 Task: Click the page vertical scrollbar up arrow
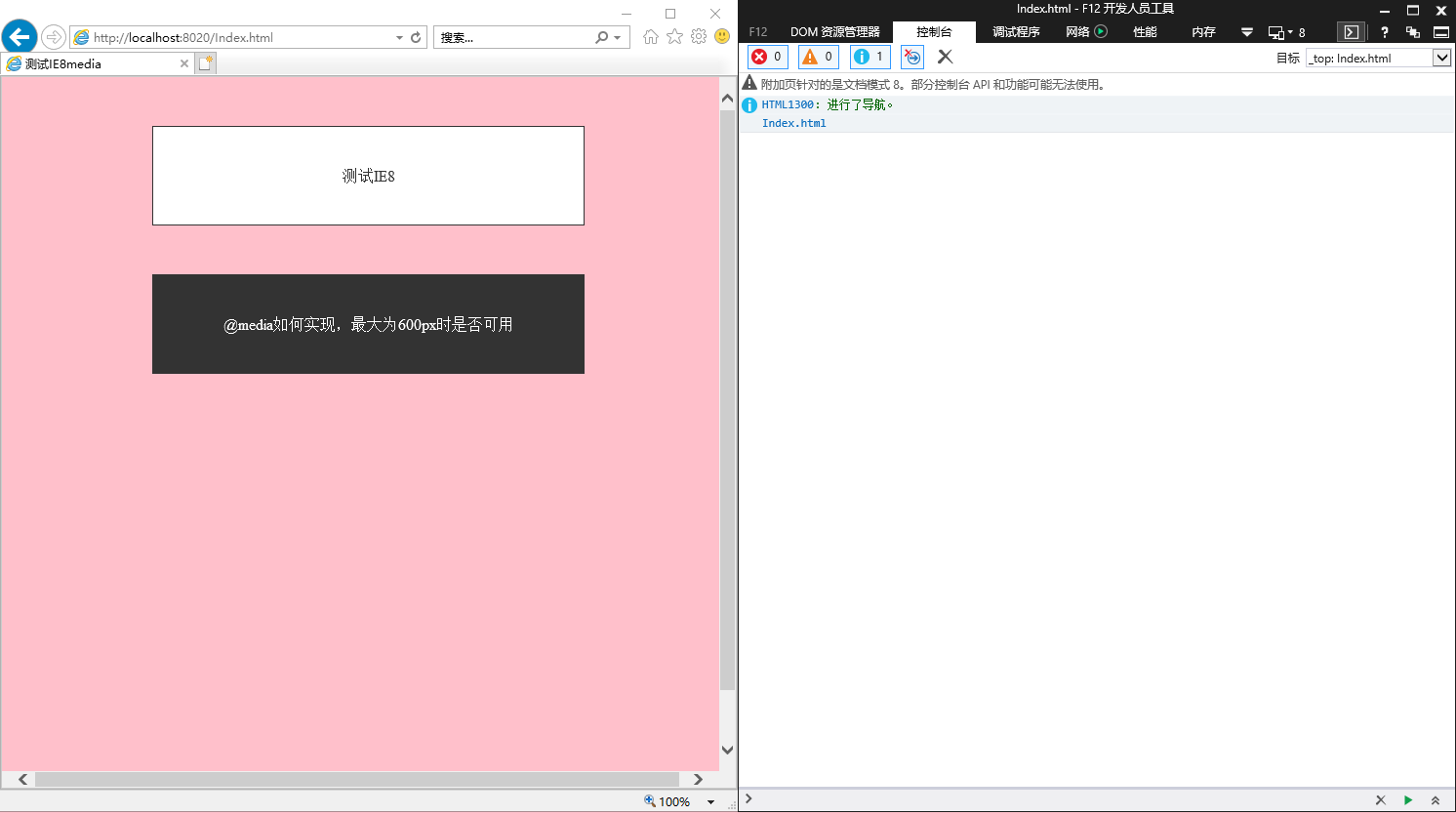point(727,99)
